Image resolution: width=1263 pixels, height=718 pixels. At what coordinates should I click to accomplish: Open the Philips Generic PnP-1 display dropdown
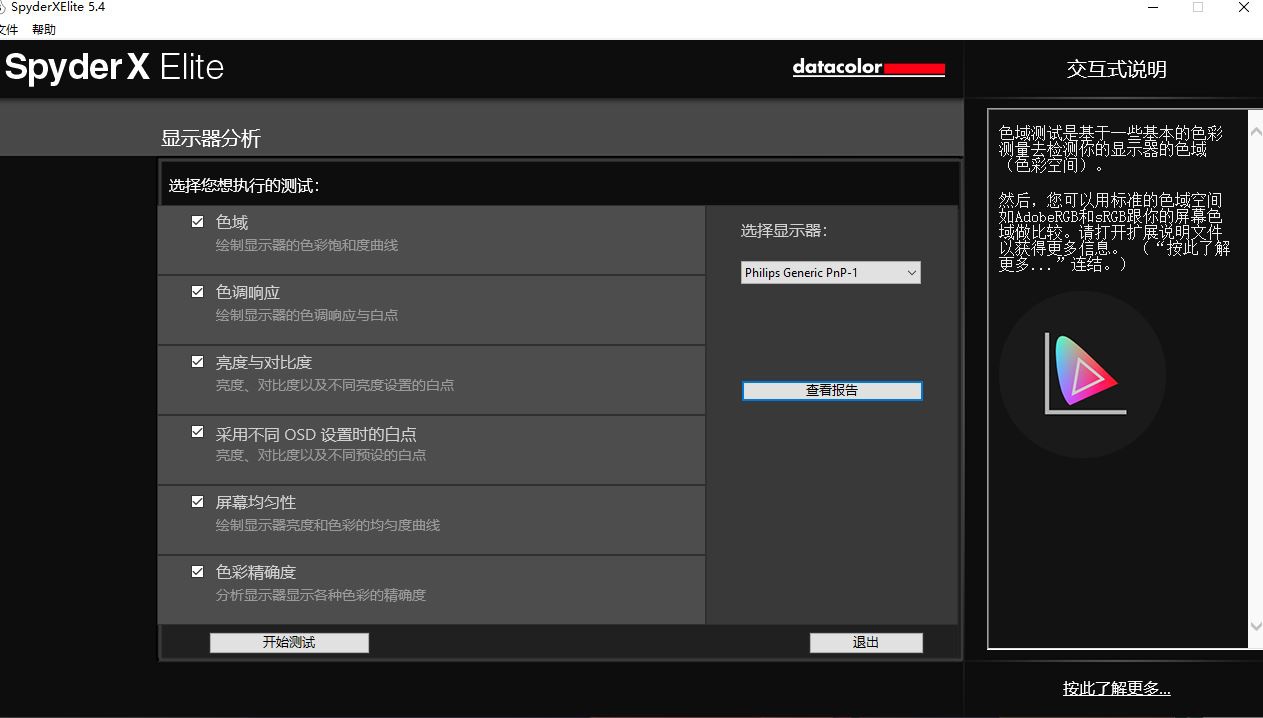click(831, 272)
